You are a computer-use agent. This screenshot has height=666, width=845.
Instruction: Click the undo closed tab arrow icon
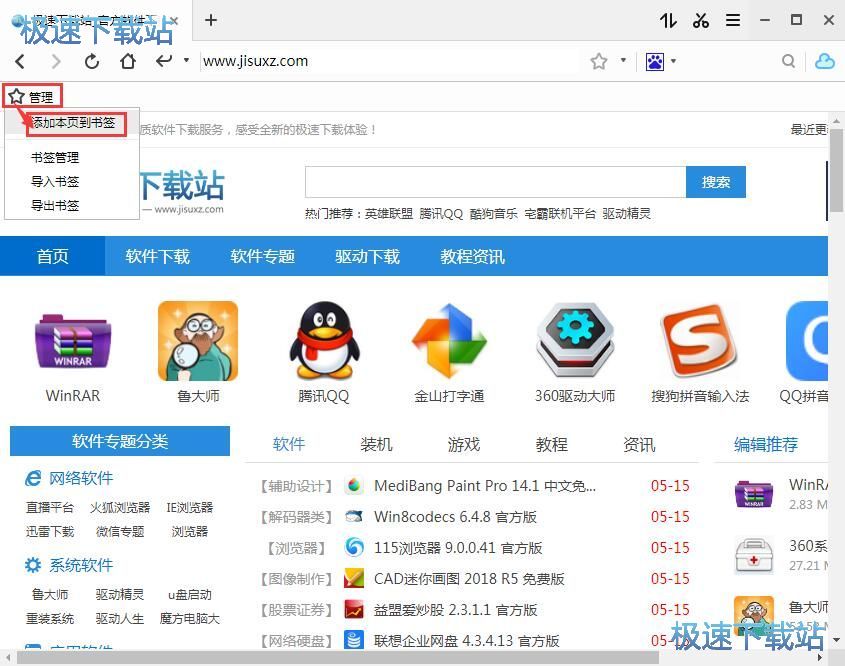tap(164, 60)
